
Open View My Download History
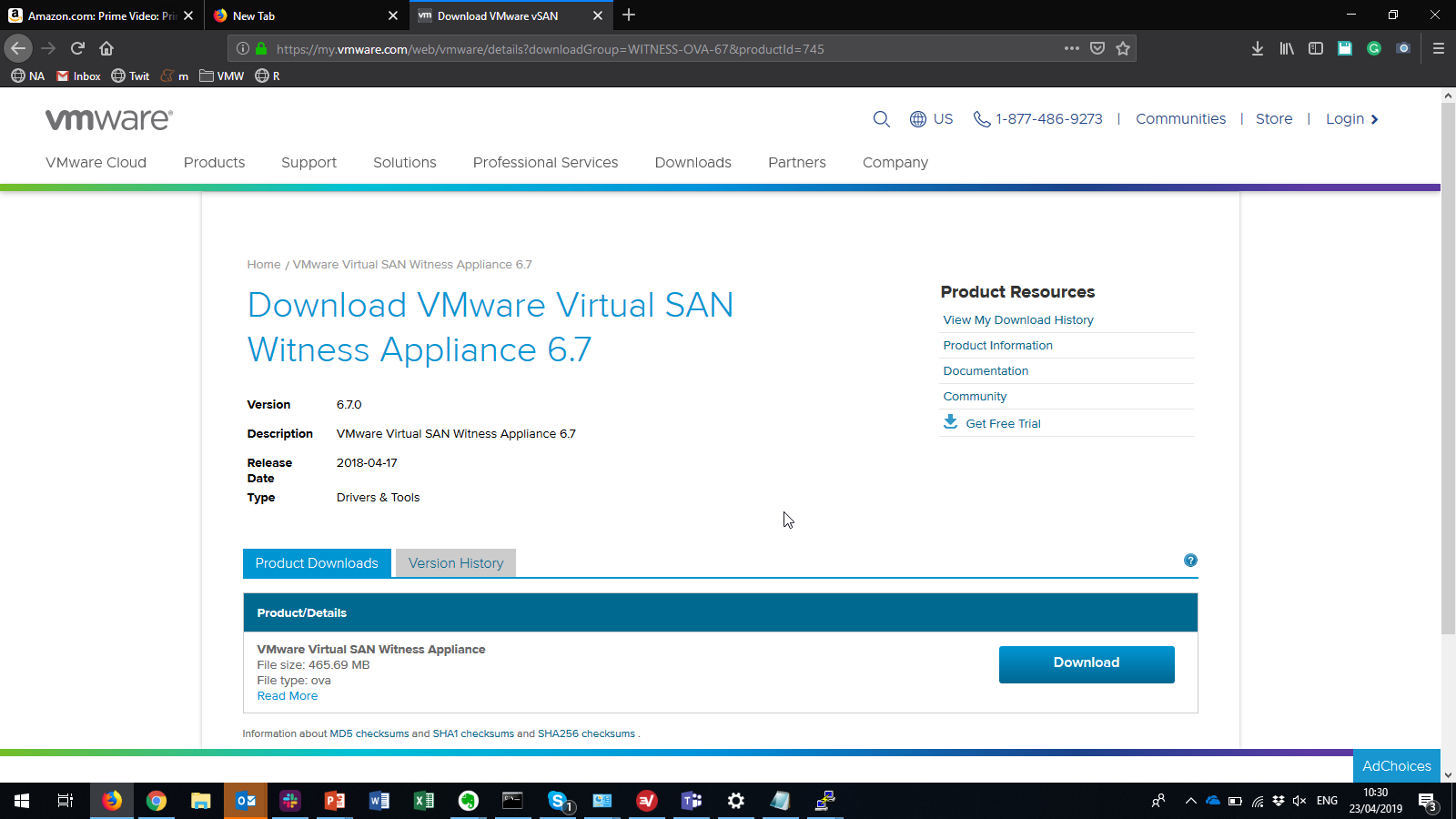(x=1018, y=320)
